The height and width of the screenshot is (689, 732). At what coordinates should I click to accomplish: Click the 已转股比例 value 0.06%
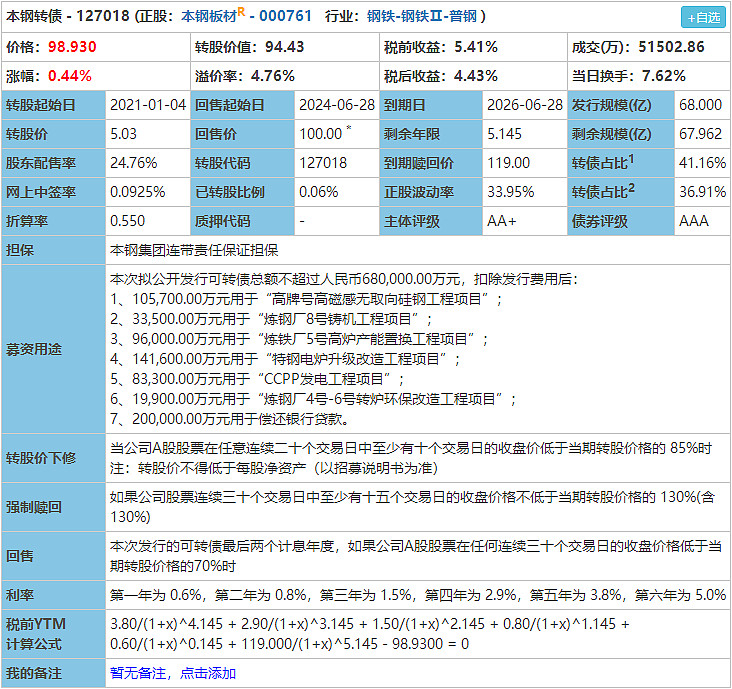tap(318, 192)
